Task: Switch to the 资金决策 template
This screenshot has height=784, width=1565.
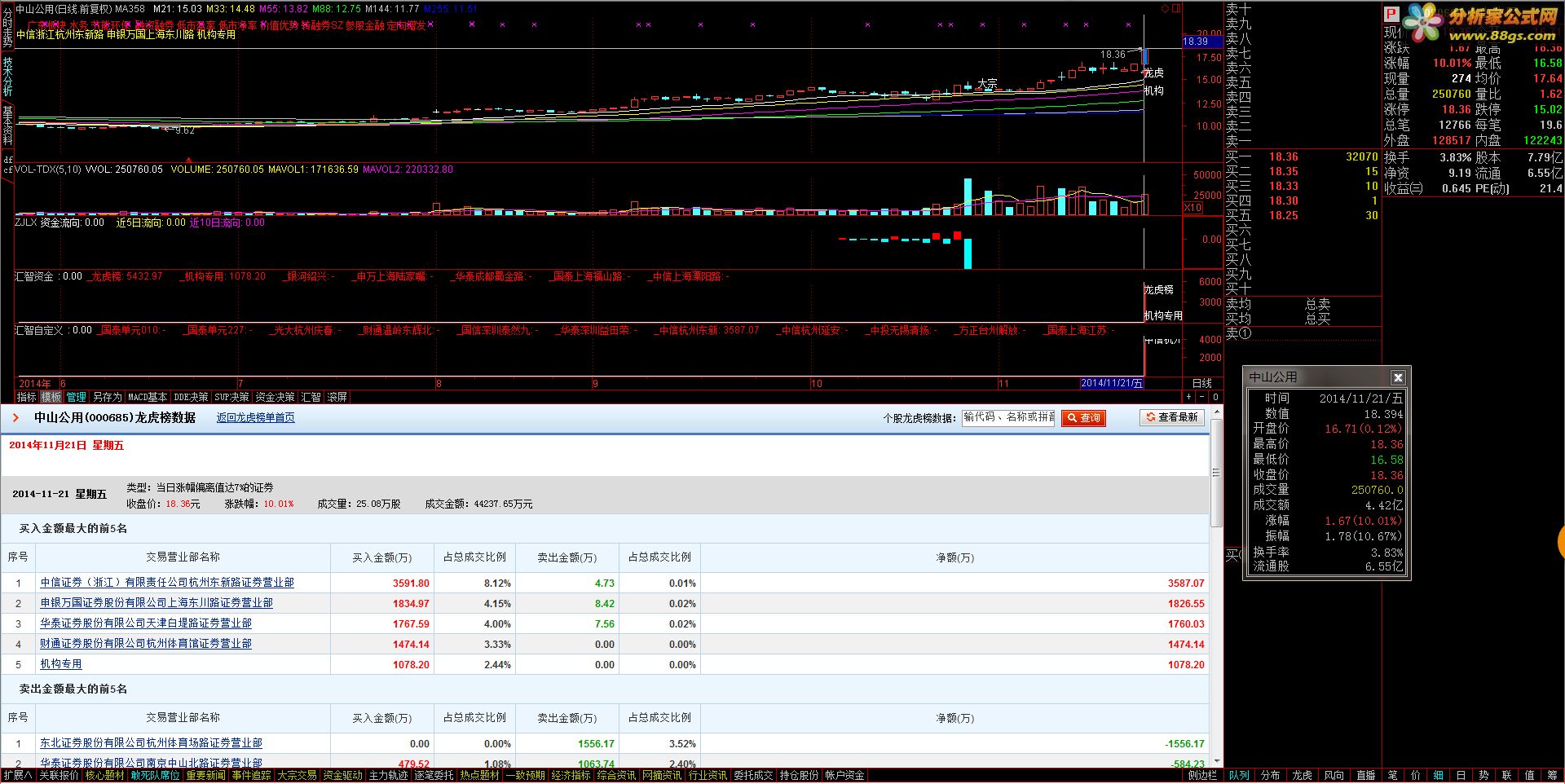Action: pyautogui.click(x=275, y=397)
